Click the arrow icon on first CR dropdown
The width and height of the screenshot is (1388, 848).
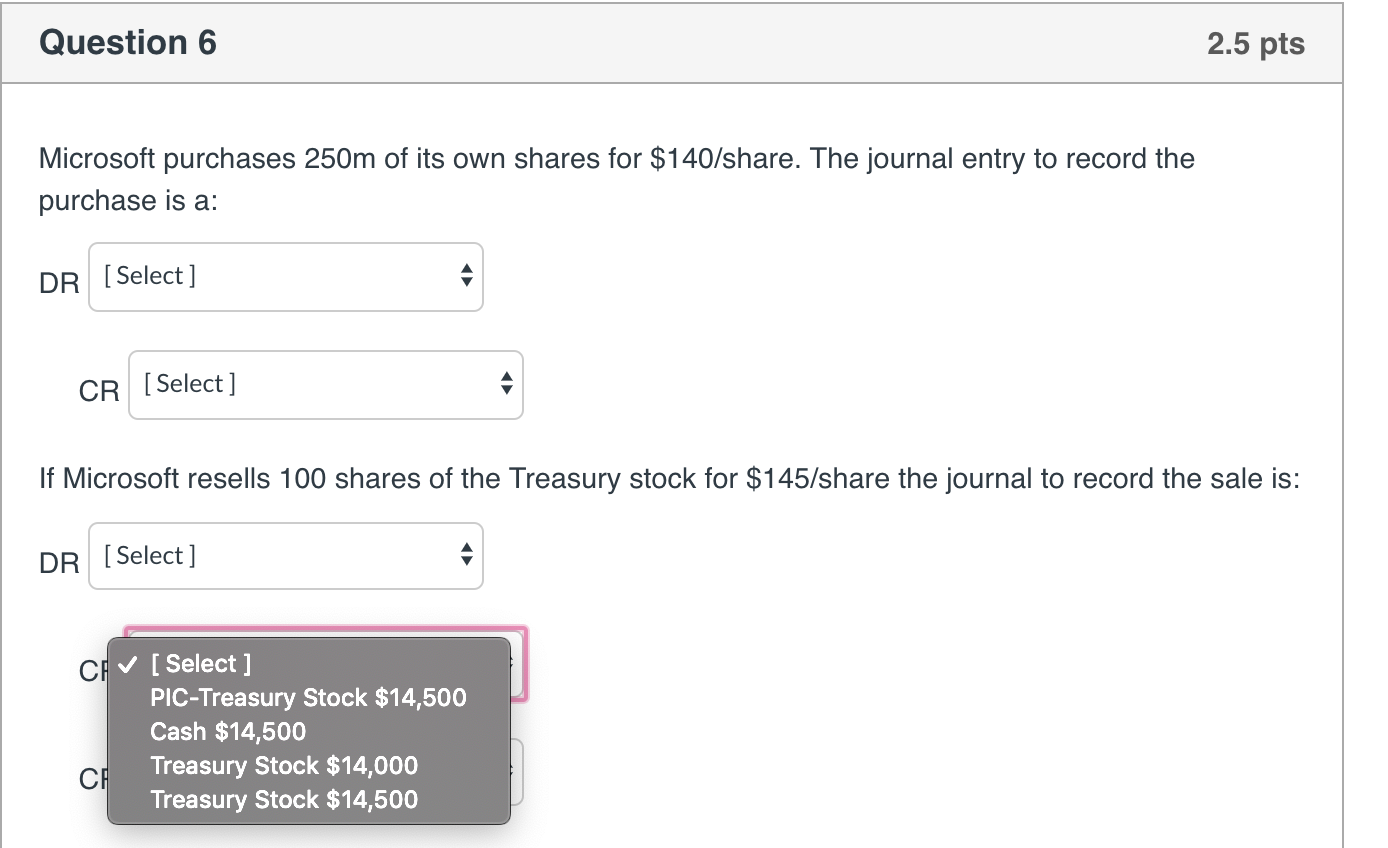click(x=507, y=385)
